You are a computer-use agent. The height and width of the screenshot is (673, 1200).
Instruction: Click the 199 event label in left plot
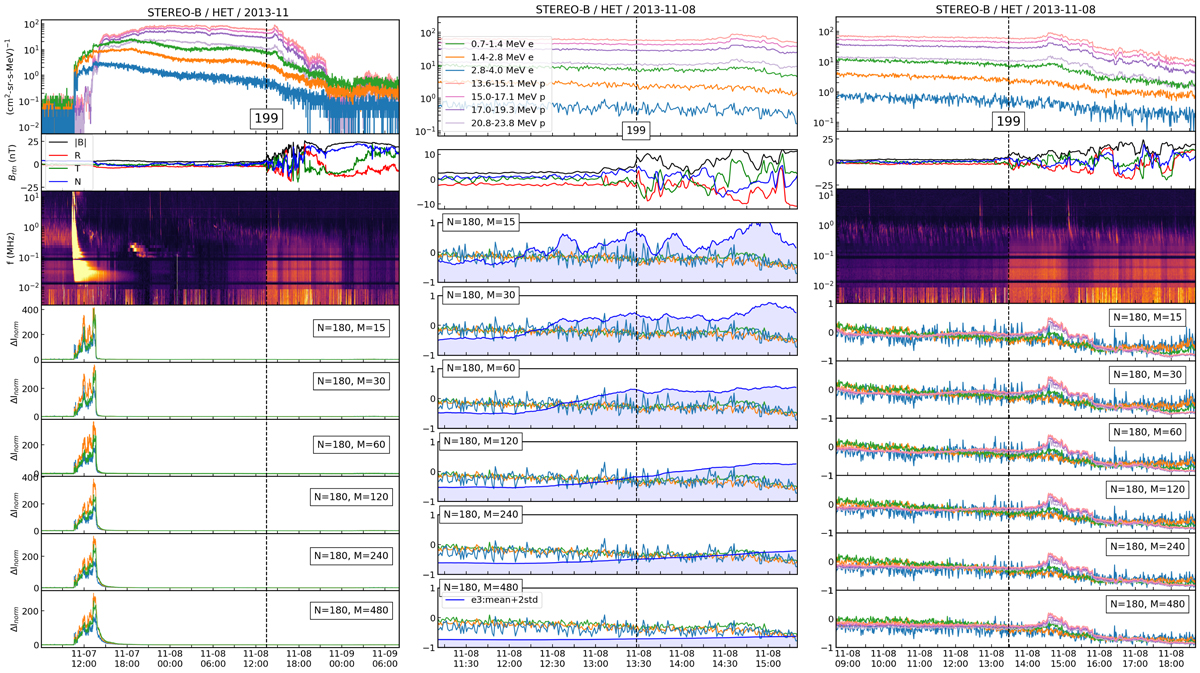266,119
